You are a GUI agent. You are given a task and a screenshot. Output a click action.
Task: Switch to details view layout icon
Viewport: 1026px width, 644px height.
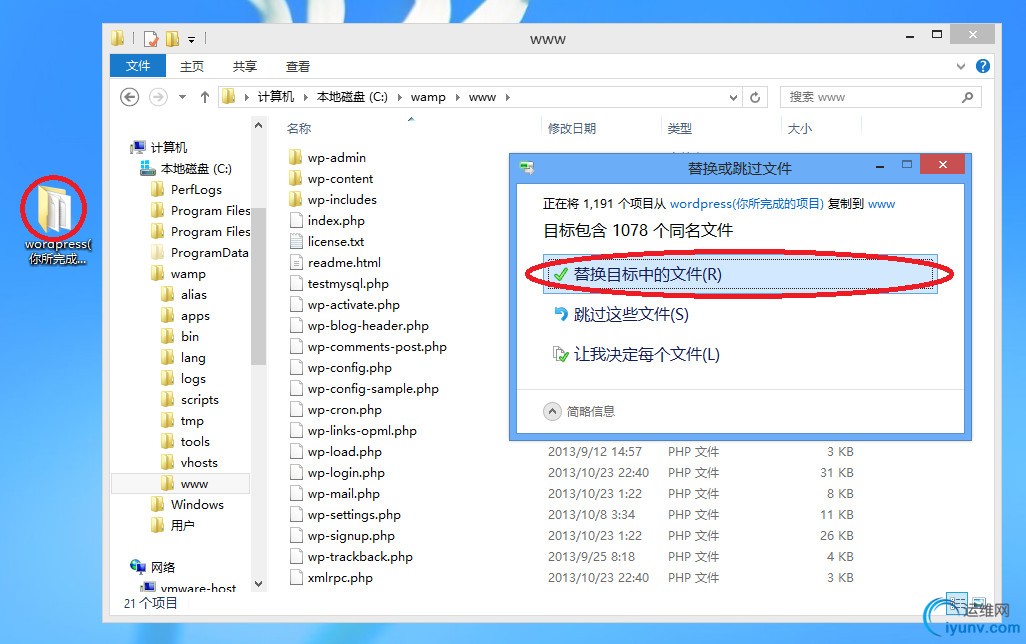pyautogui.click(x=957, y=603)
